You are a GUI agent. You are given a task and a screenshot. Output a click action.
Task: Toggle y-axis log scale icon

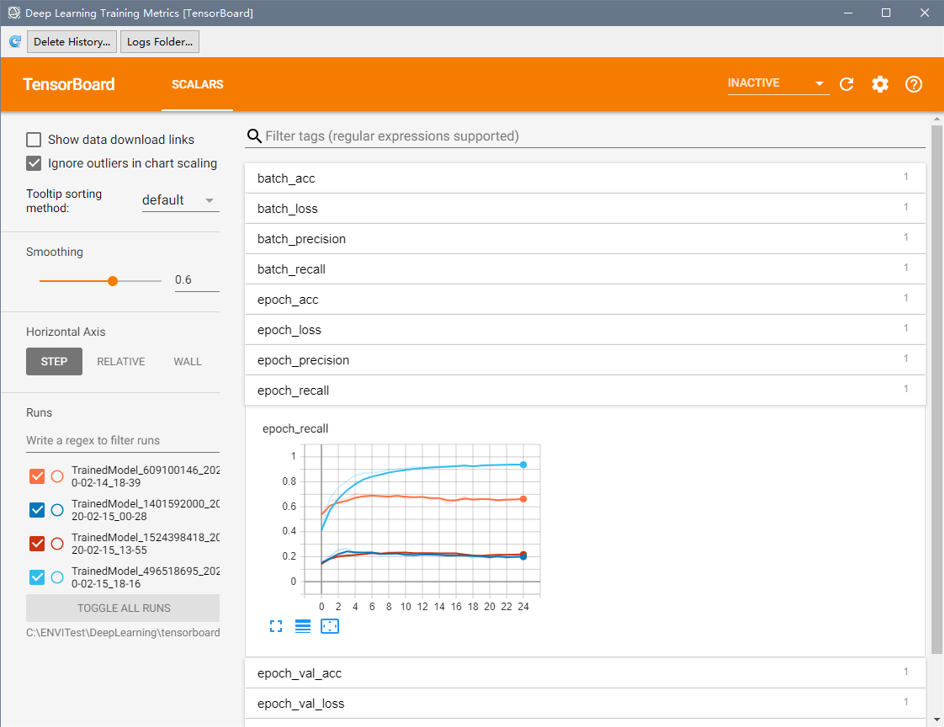[x=303, y=626]
